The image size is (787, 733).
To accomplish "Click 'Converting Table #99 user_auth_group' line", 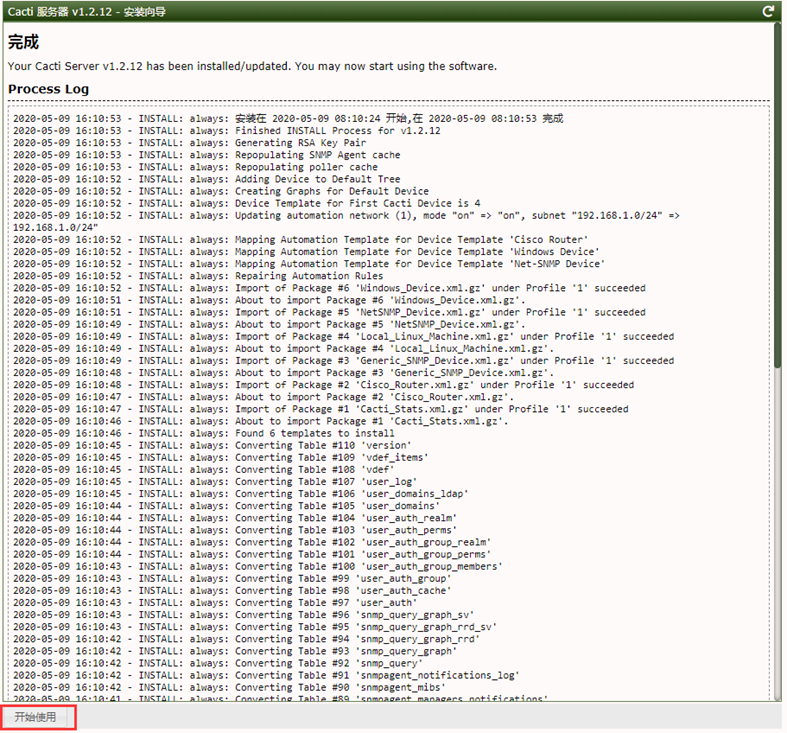I will [x=232, y=578].
